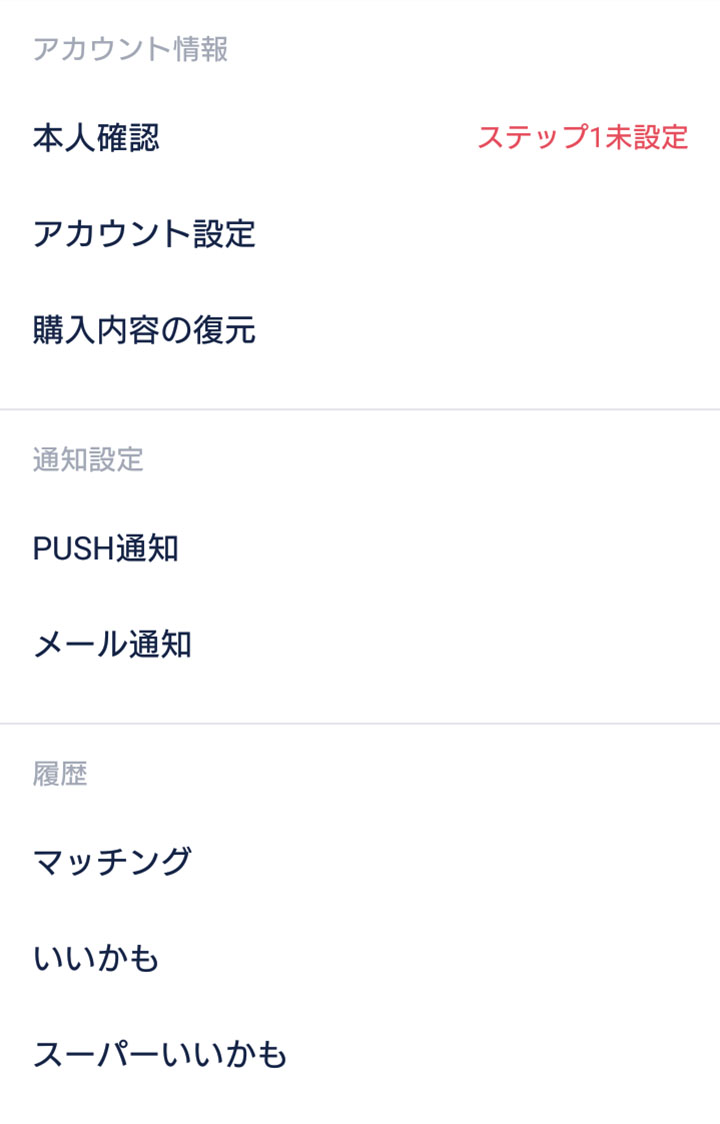This screenshot has height=1124, width=720.
Task: Choose the account settings entry under アカウント情報
Action: [x=360, y=234]
